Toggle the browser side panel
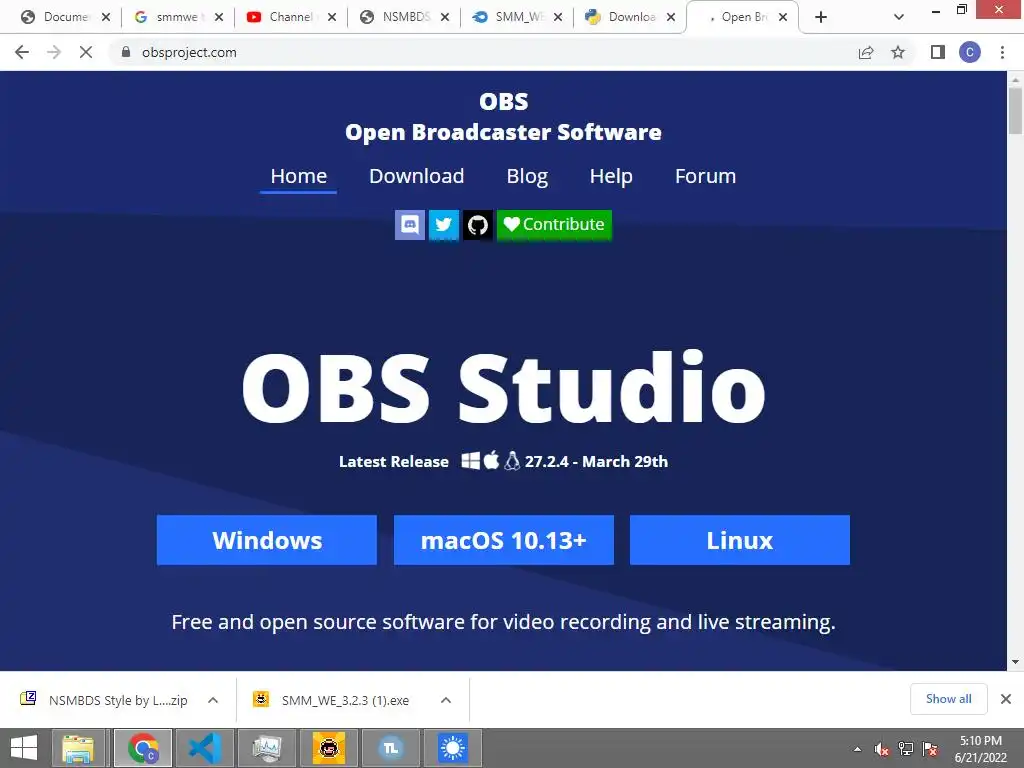 (x=938, y=52)
